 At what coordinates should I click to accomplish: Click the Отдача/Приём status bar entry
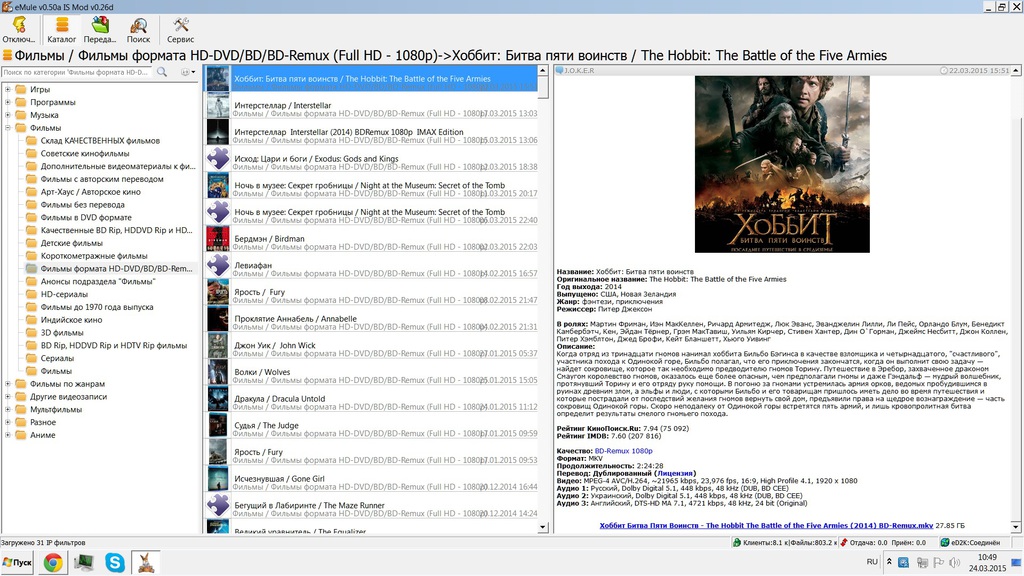pyautogui.click(x=884, y=543)
